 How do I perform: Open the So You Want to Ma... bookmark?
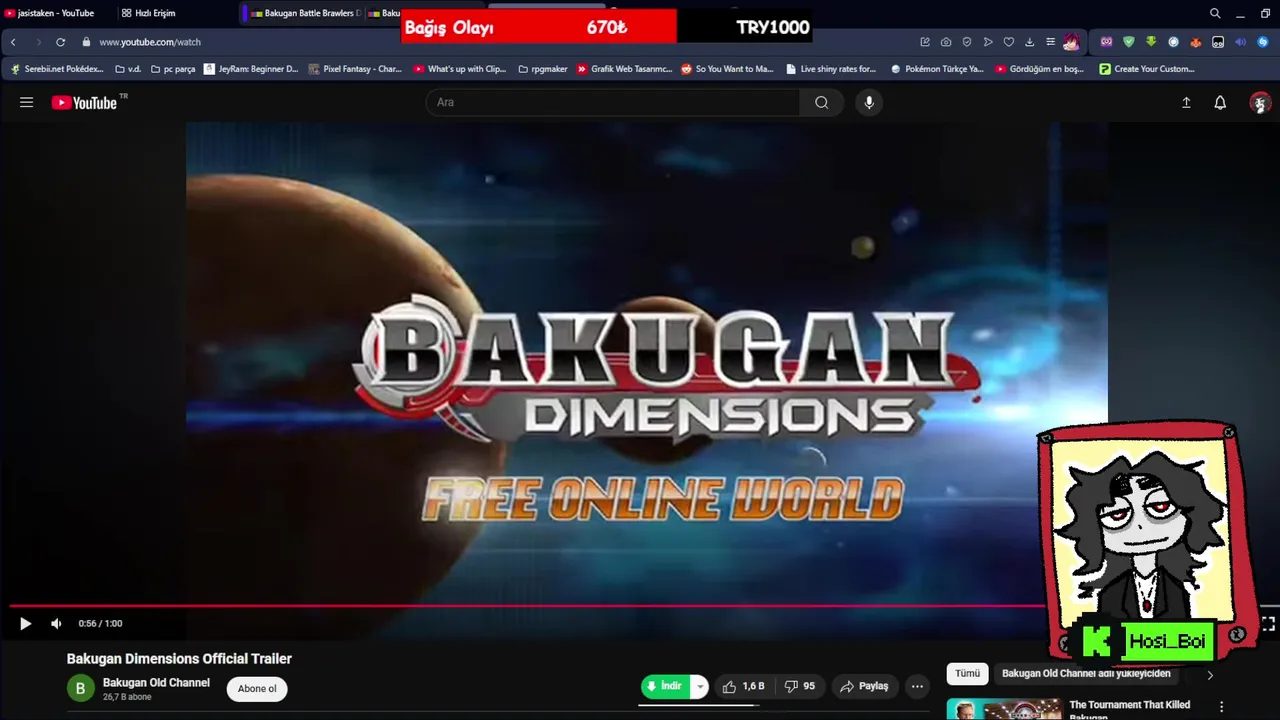click(727, 69)
